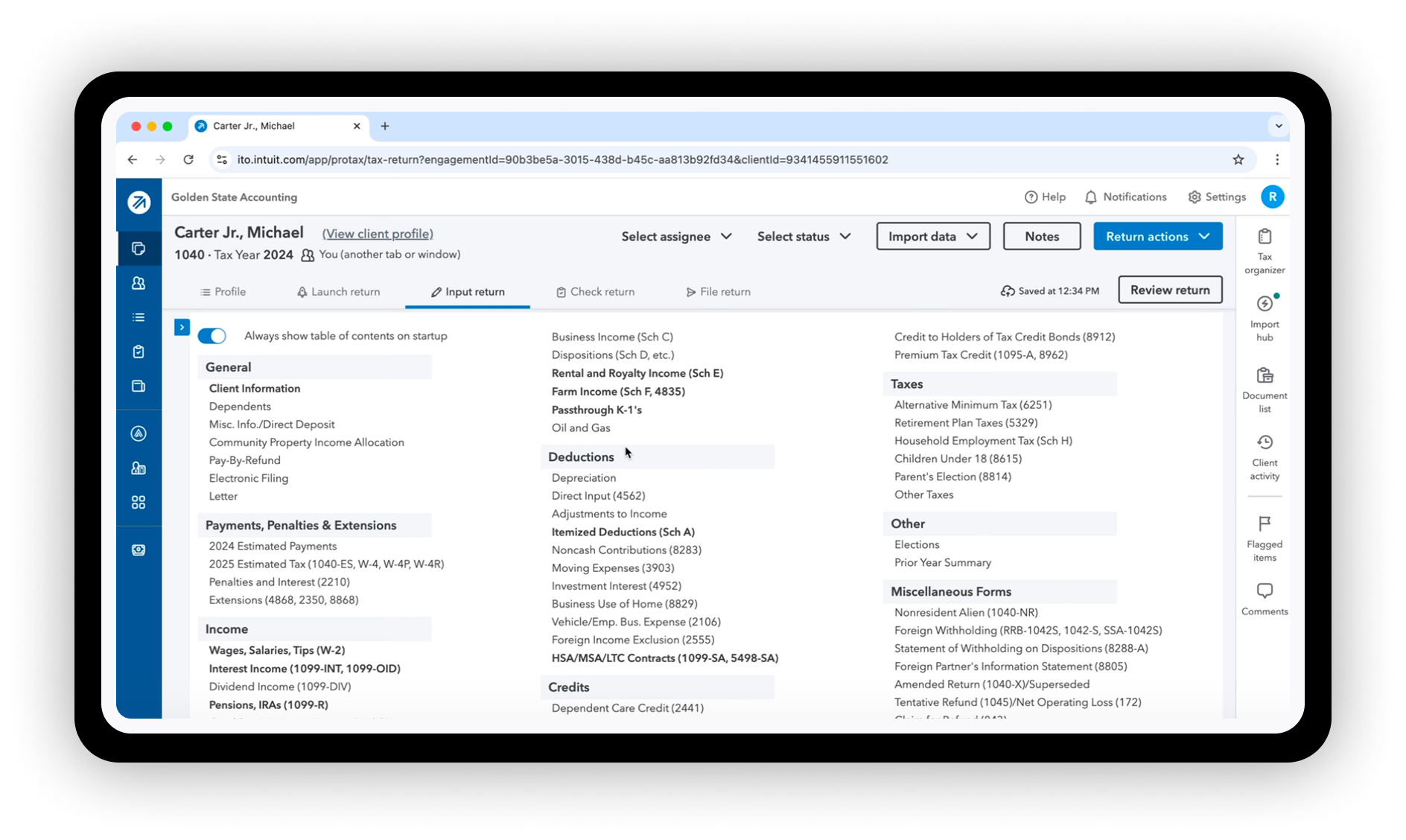Open the Import data dropdown
The height and width of the screenshot is (840, 1406).
tap(933, 236)
